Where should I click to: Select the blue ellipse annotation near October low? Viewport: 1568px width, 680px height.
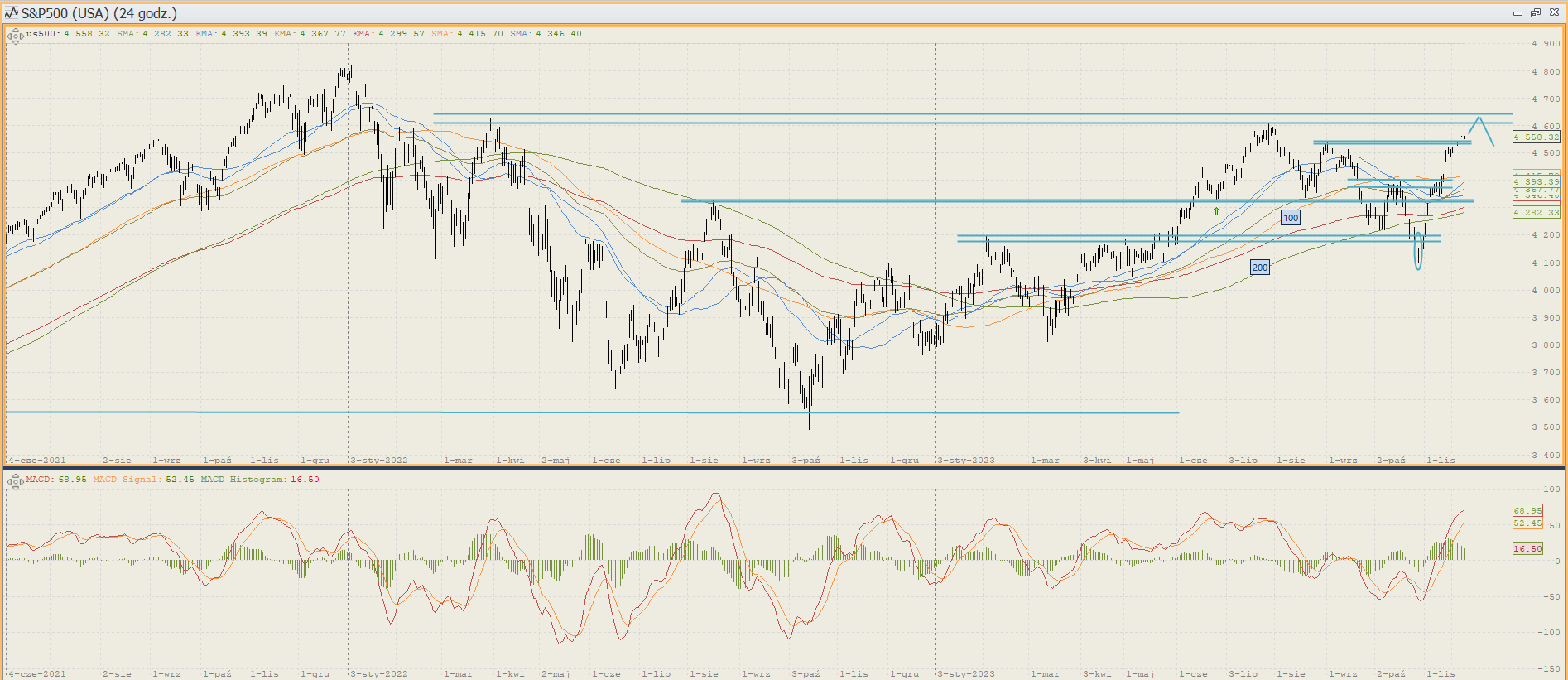coord(1418,251)
